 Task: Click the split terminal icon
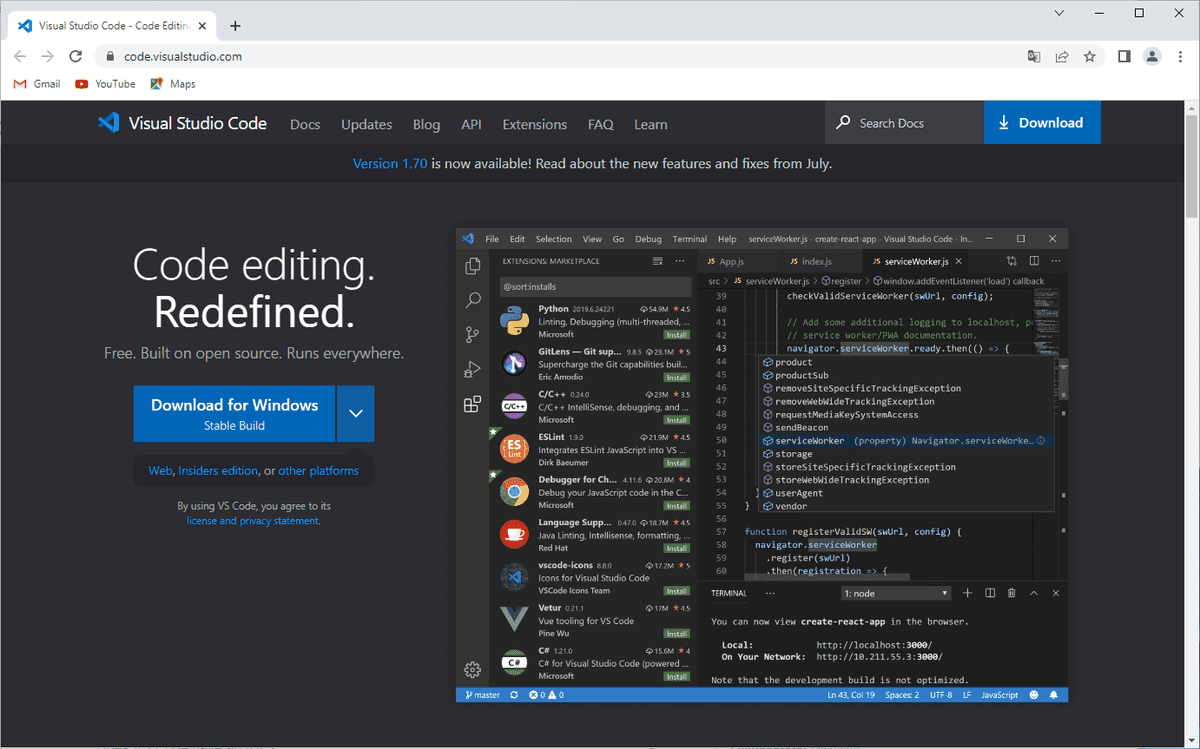990,593
